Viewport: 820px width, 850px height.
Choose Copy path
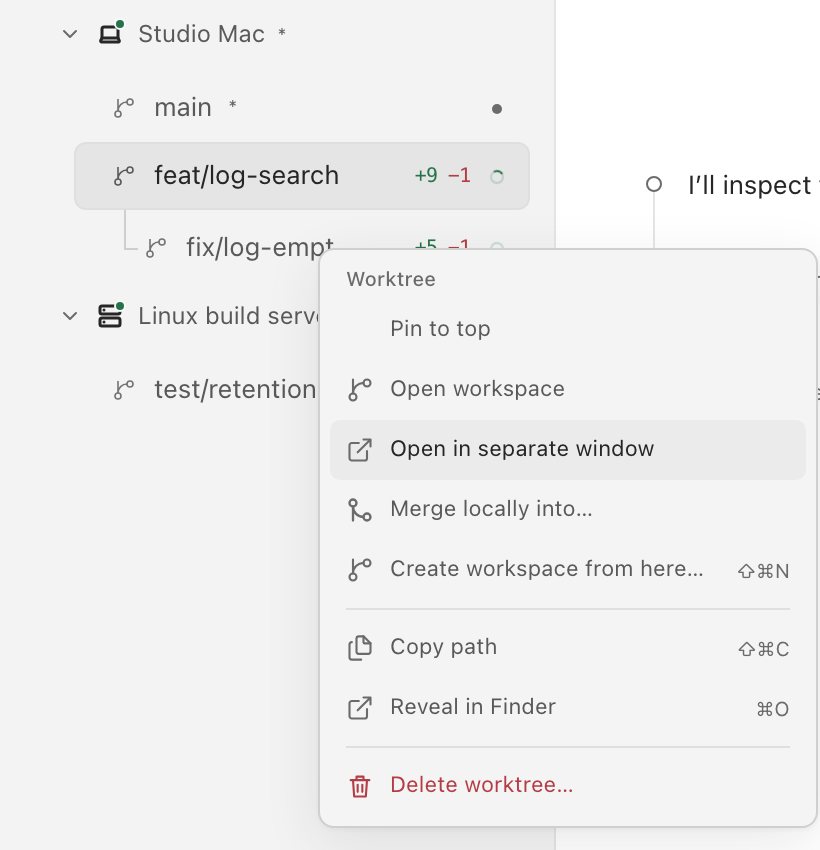pyautogui.click(x=568, y=648)
